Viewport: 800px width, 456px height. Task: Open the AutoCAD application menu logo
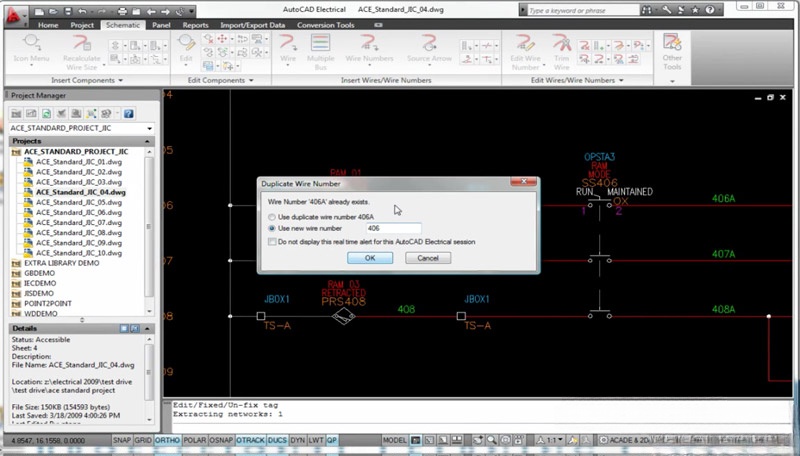(x=14, y=16)
